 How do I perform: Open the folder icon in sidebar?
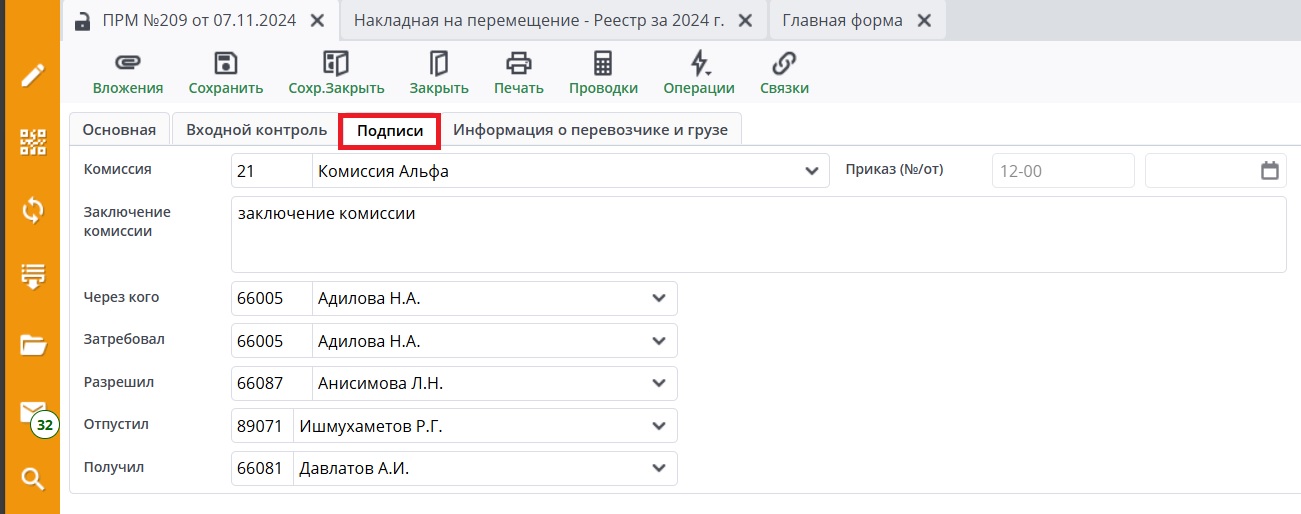point(33,346)
